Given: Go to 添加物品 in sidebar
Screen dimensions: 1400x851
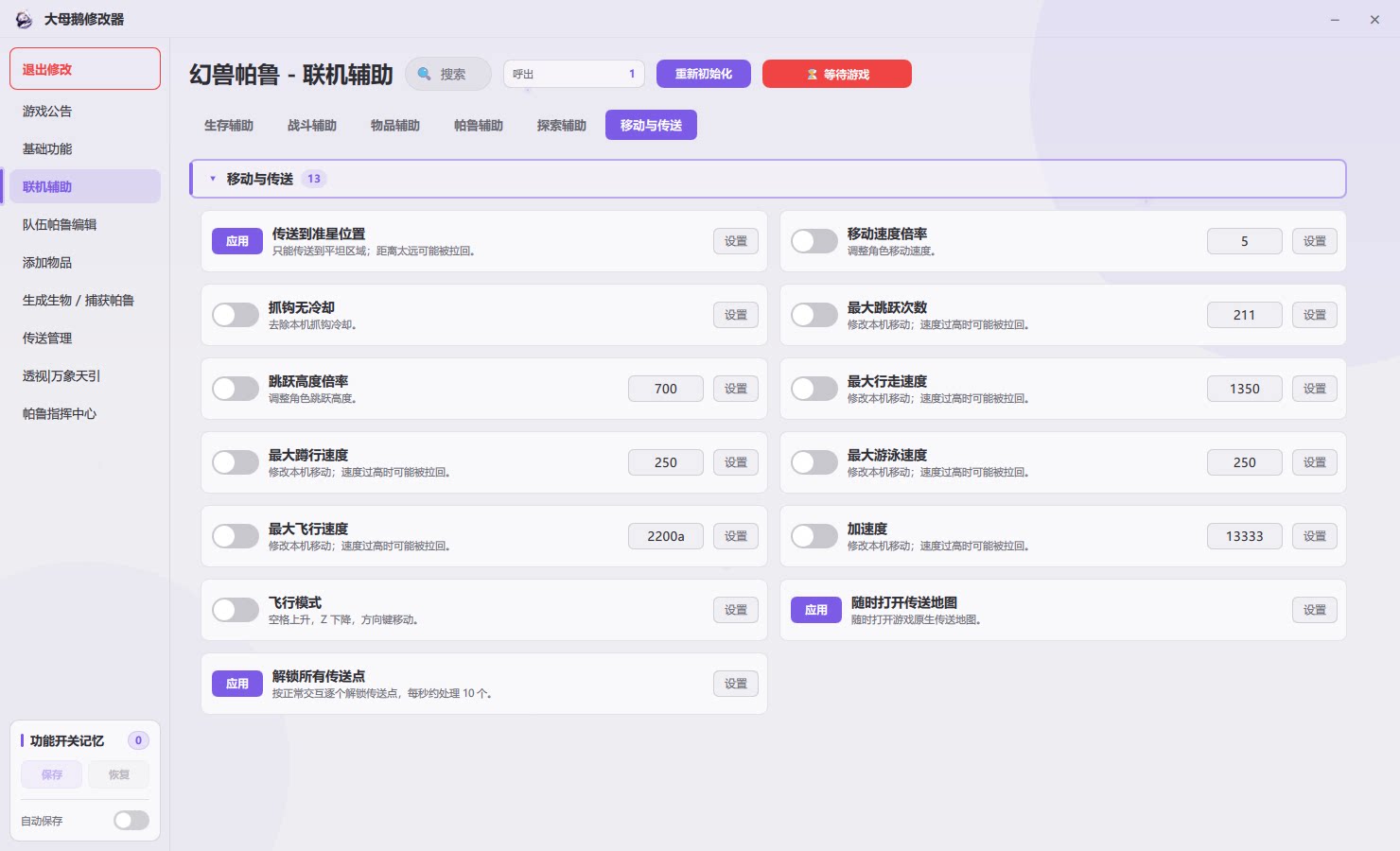Looking at the screenshot, I should click(x=85, y=262).
